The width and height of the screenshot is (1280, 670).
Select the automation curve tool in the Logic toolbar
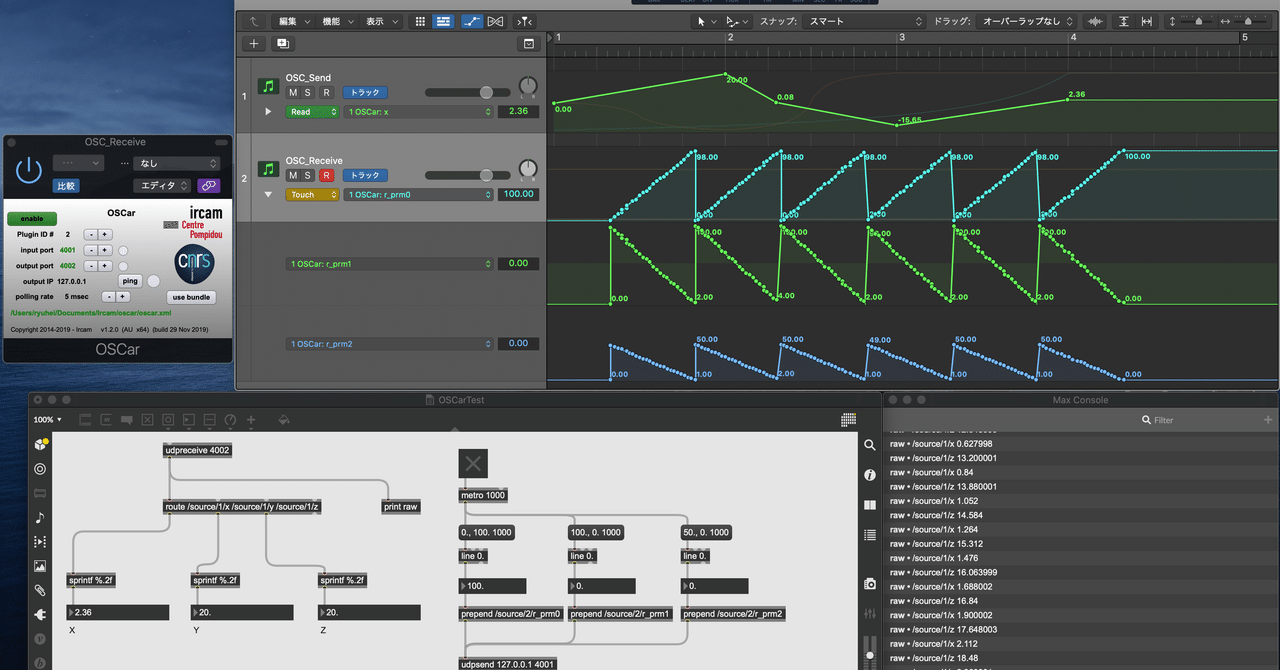tap(471, 21)
